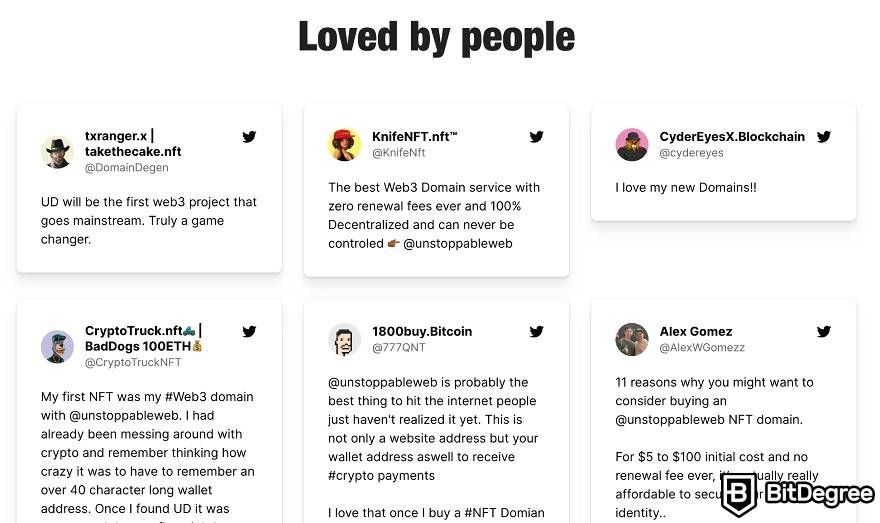Open the @AlexWGomezz handle
Screen dimensions: 880x523
[702, 347]
